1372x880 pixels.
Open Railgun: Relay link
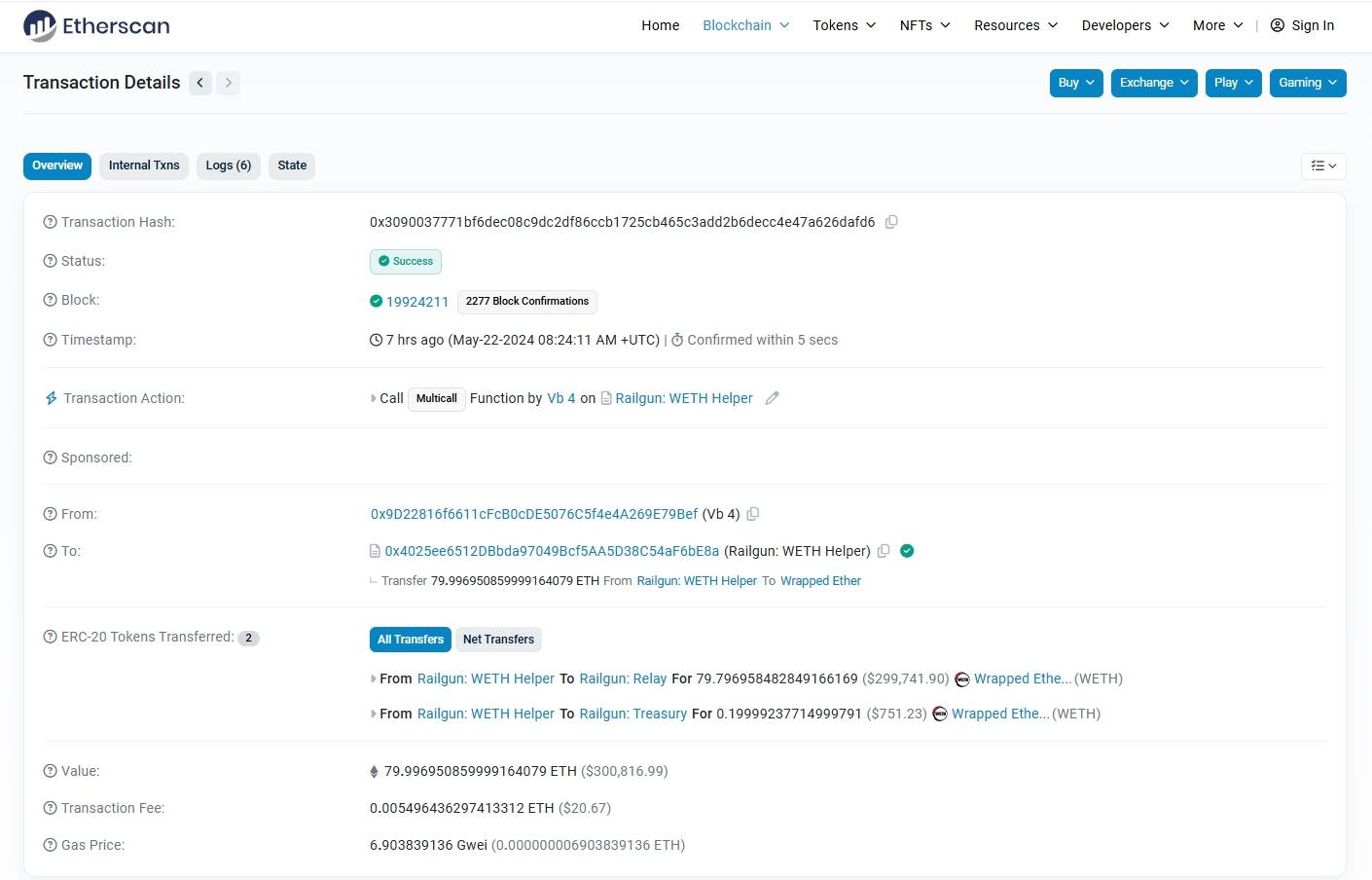click(623, 678)
